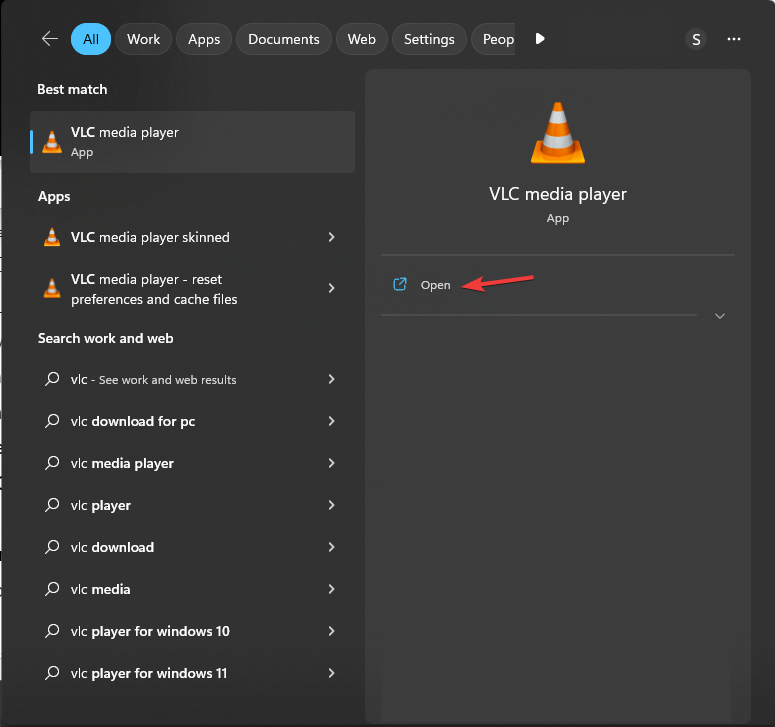Select 'vlc download' suggestion
The image size is (775, 727).
192,547
